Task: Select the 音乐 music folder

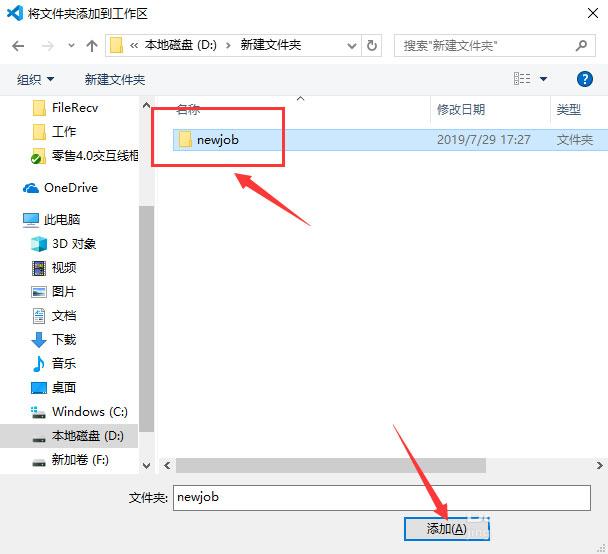Action: [64, 363]
